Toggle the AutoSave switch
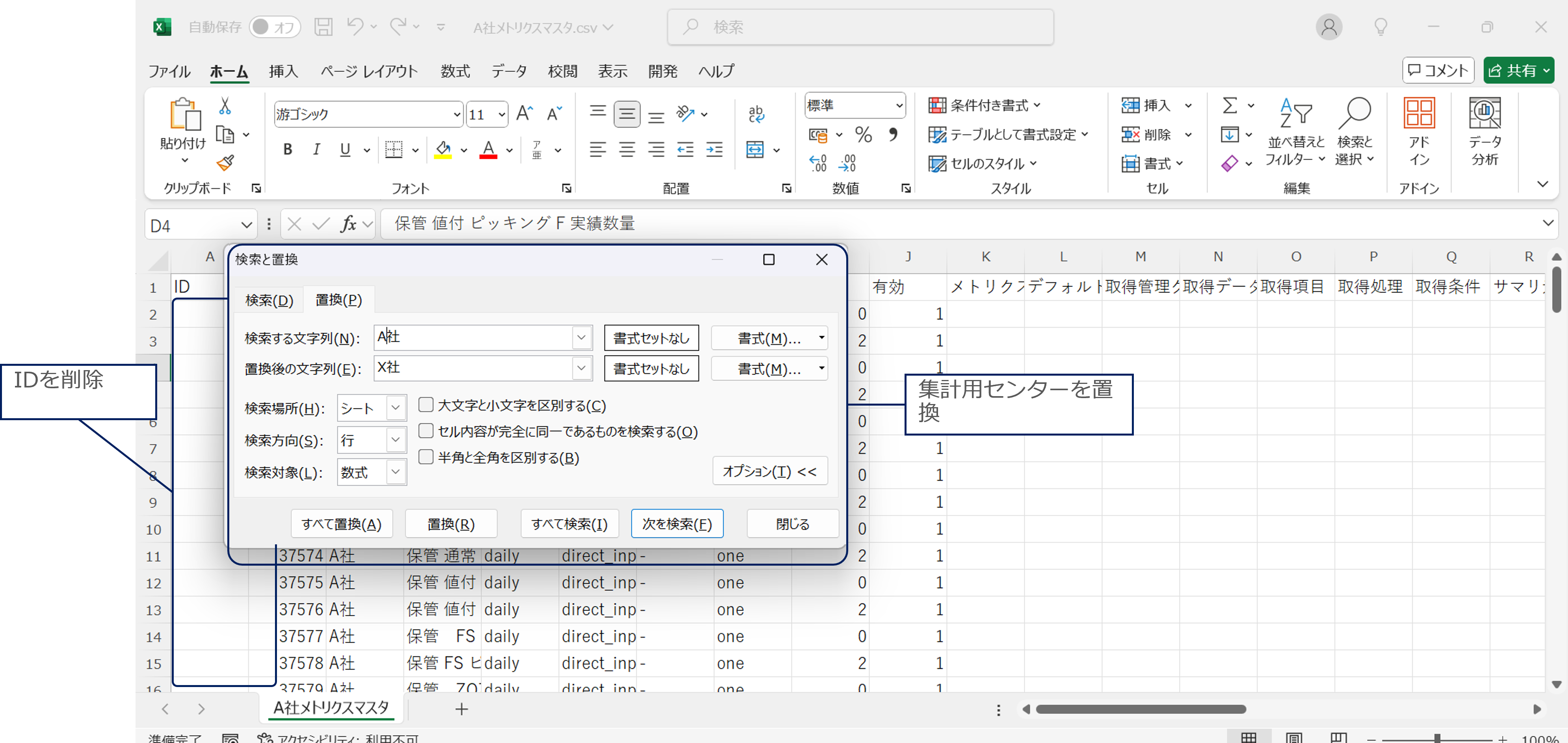The width and height of the screenshot is (1568, 743). [x=275, y=27]
